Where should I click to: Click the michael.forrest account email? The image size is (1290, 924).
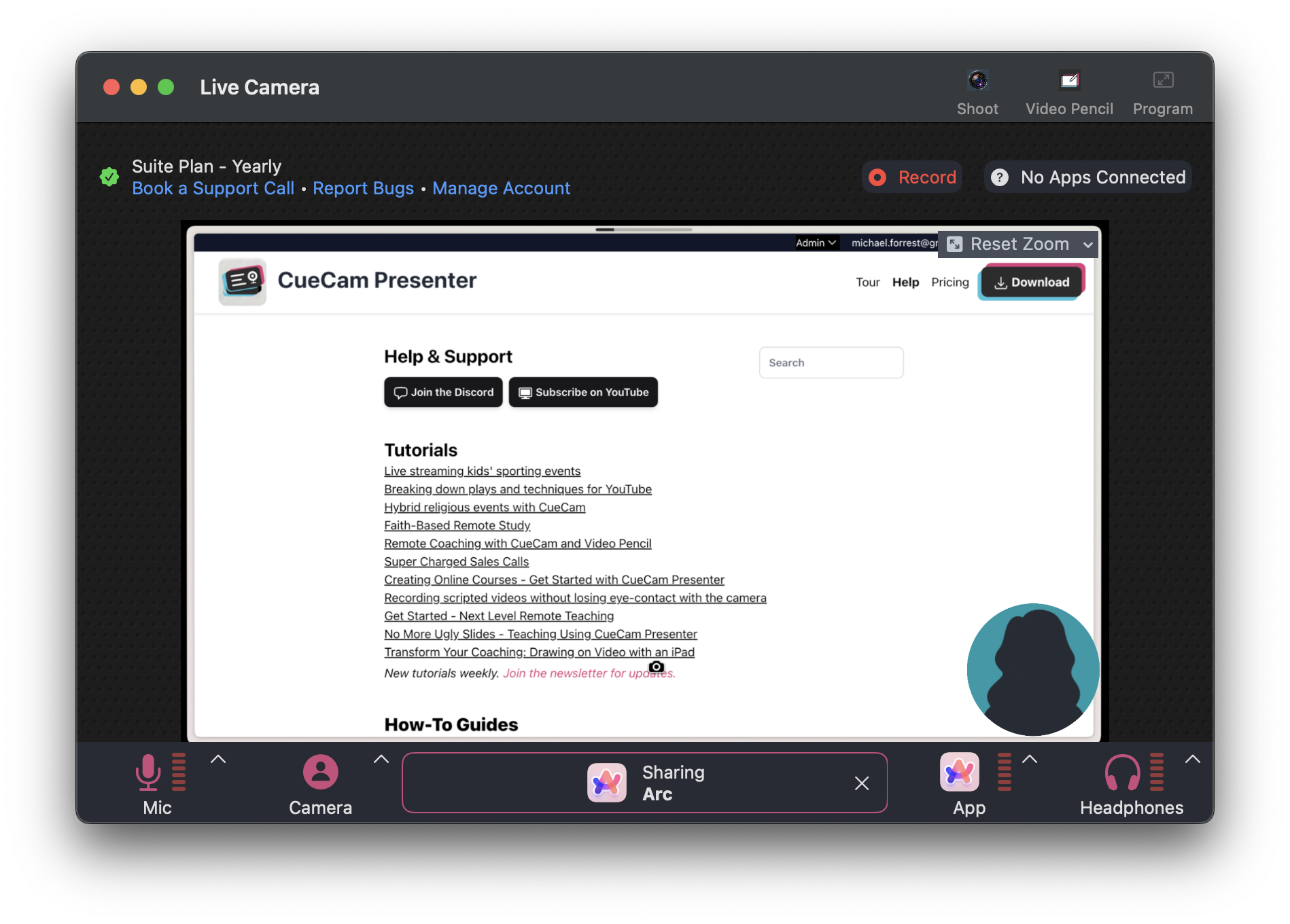coord(894,243)
